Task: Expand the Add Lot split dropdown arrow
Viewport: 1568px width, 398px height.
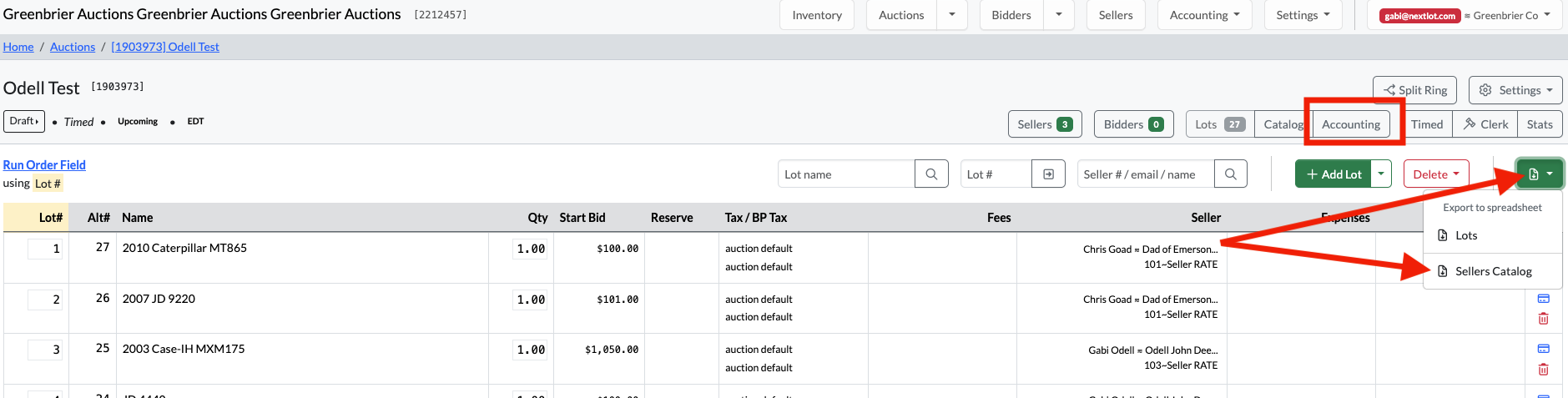Action: pyautogui.click(x=1381, y=174)
